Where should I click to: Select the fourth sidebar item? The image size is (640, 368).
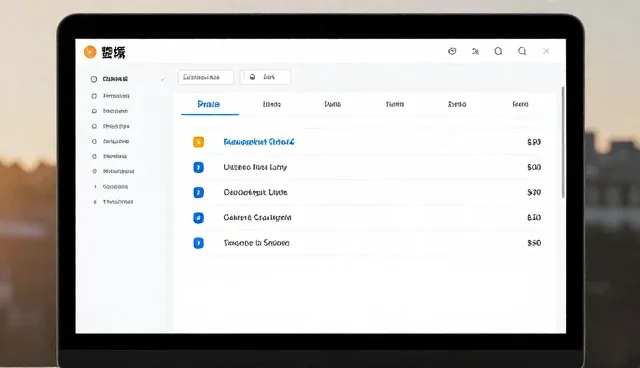pos(116,126)
